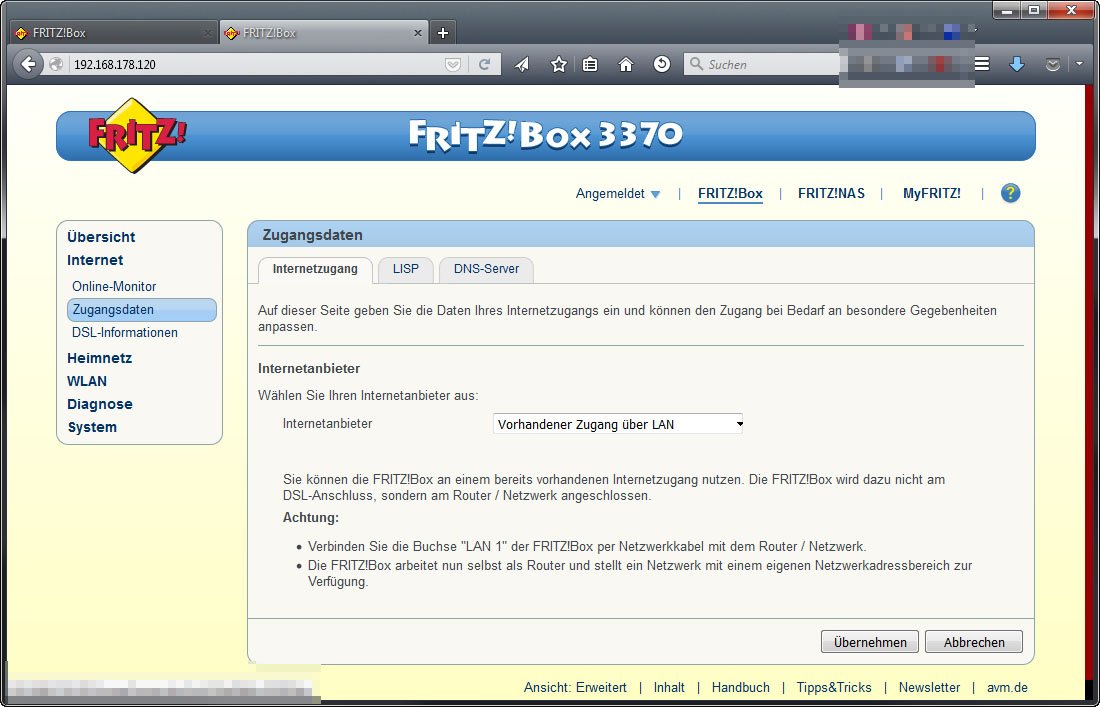Open the Handbuch link

tap(740, 687)
